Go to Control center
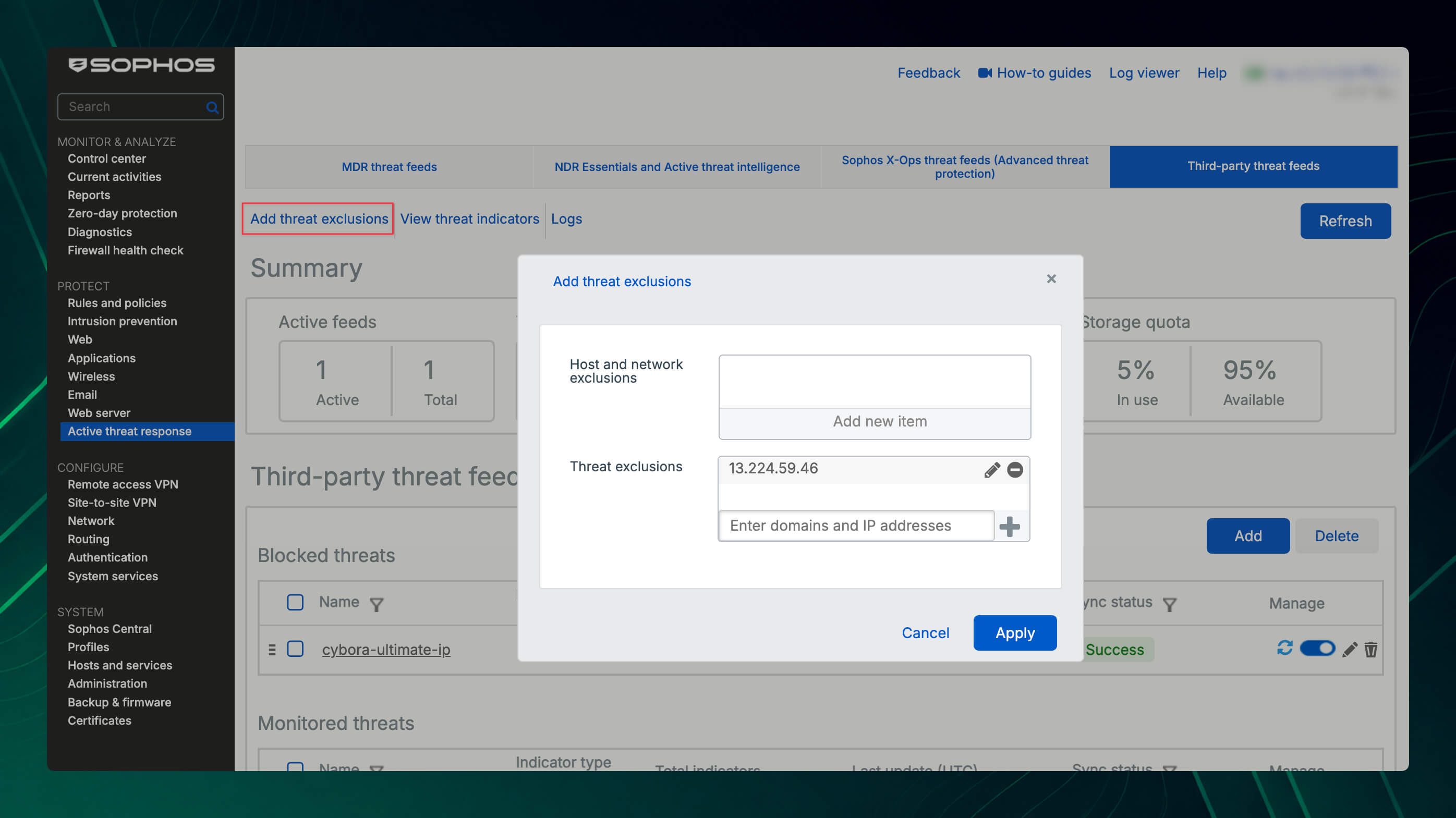 107,158
